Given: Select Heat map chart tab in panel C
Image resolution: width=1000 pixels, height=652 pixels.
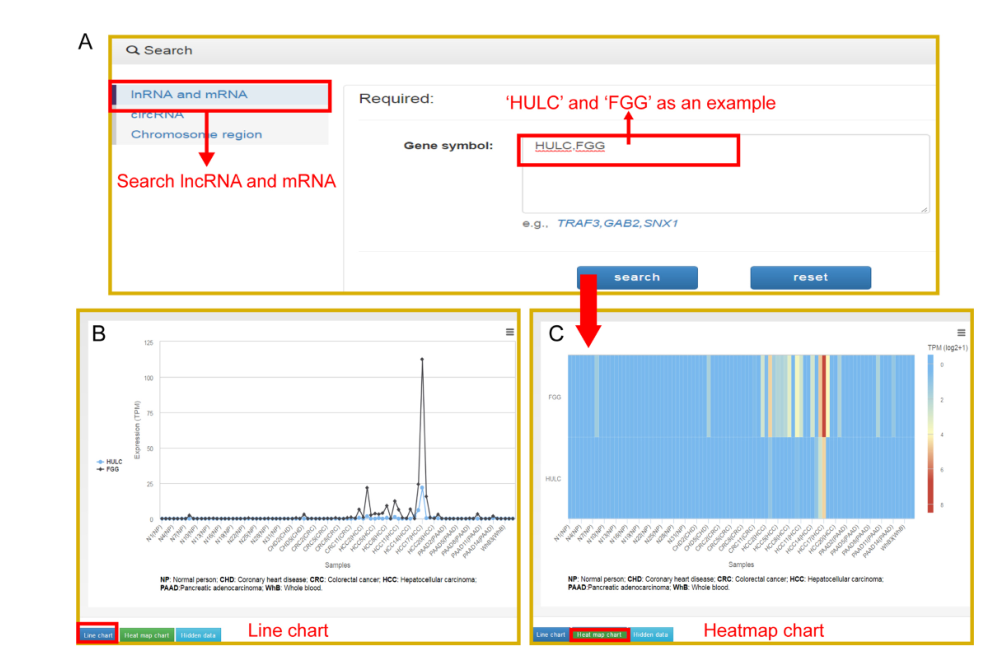Looking at the screenshot, I should (600, 634).
